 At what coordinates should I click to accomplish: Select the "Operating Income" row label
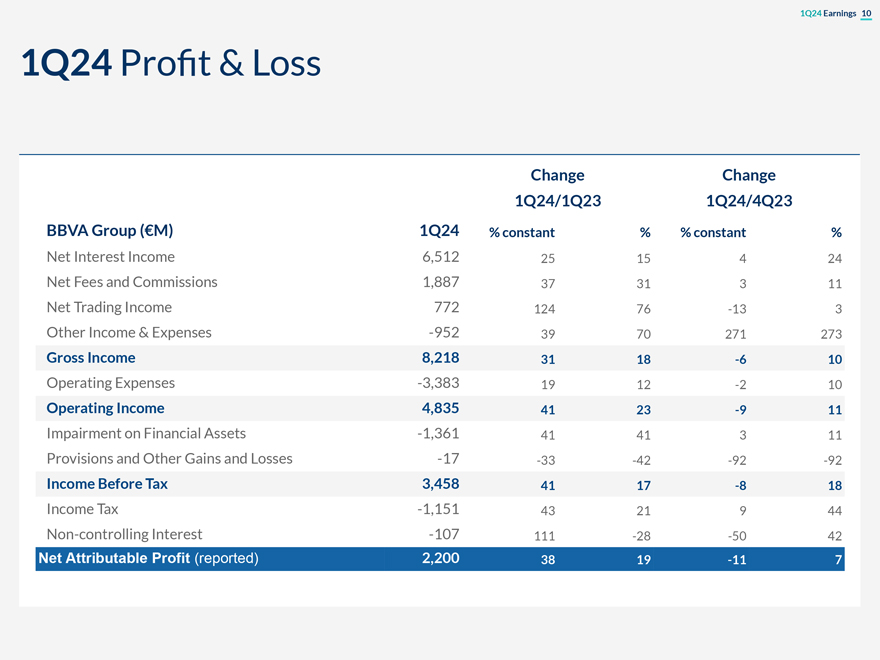tap(105, 408)
